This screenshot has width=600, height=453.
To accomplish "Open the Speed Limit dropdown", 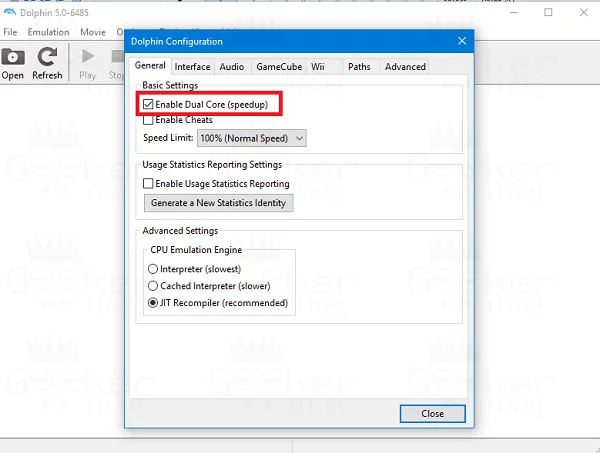I will click(252, 138).
